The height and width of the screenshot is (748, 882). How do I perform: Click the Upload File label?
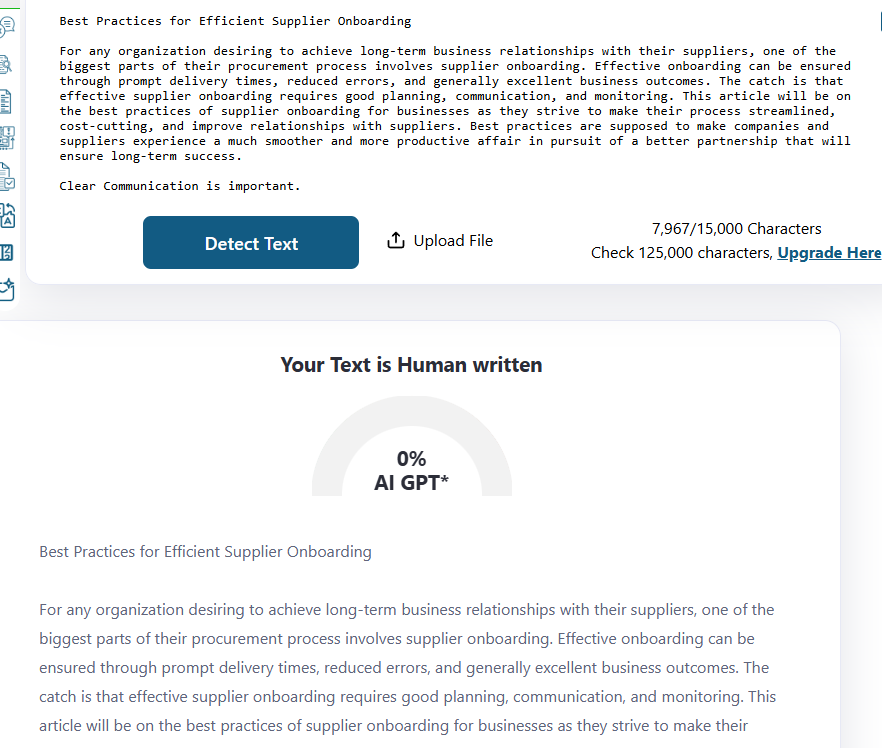pos(453,241)
